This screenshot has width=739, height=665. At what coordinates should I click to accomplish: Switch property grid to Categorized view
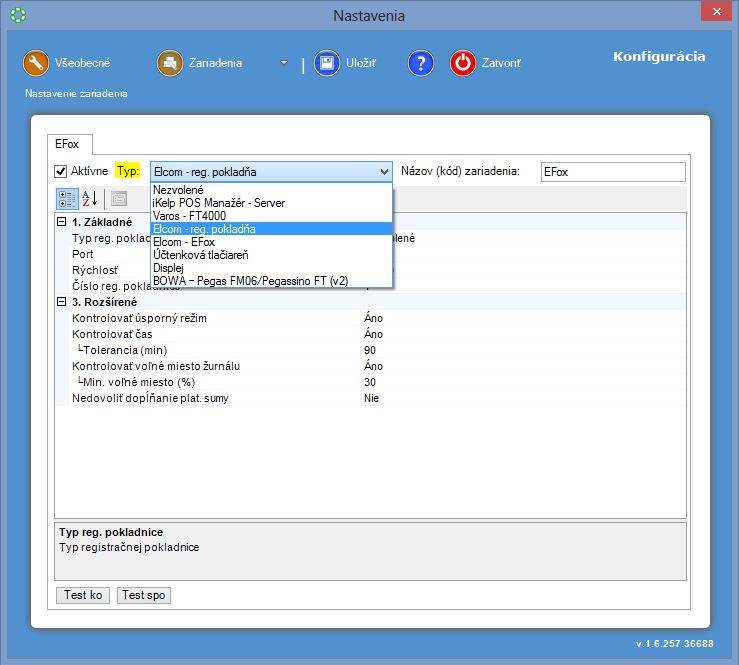(x=67, y=198)
